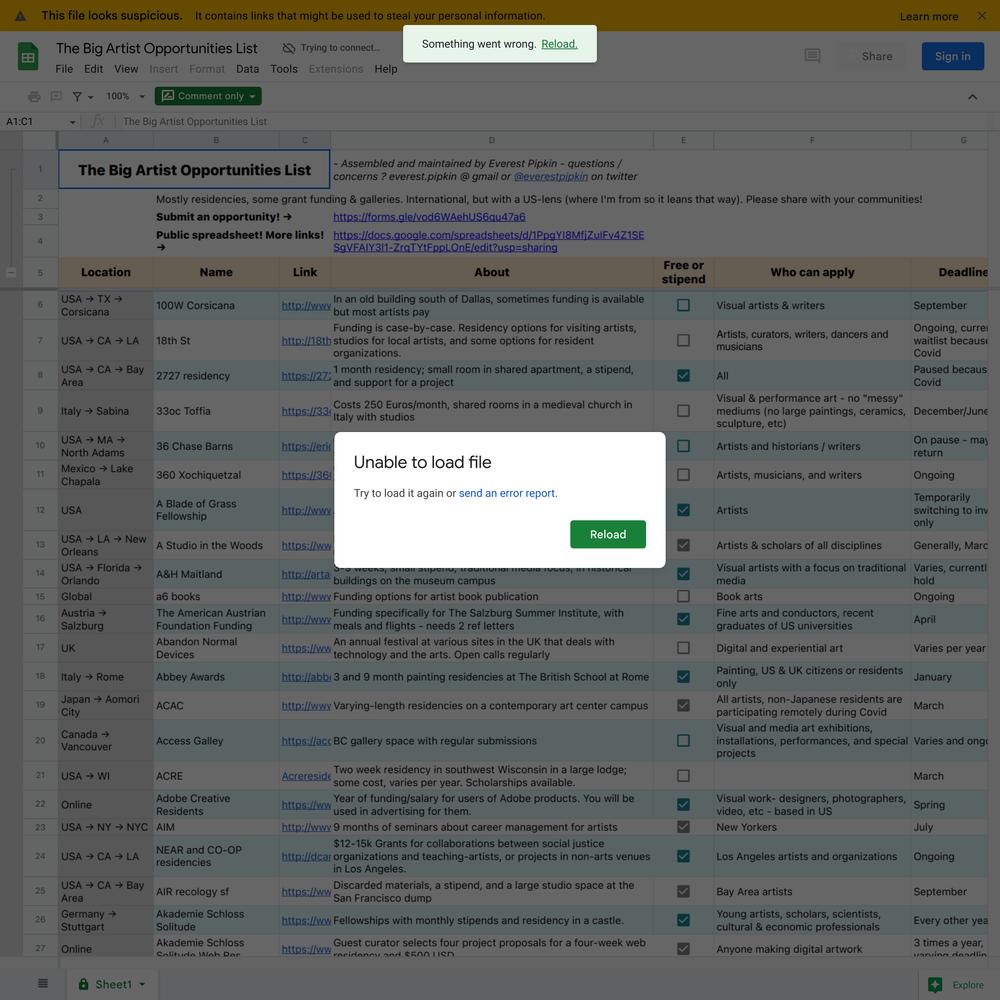Image resolution: width=1000 pixels, height=1000 pixels.
Task: Select the 'Who can apply' header cell
Action: point(812,272)
